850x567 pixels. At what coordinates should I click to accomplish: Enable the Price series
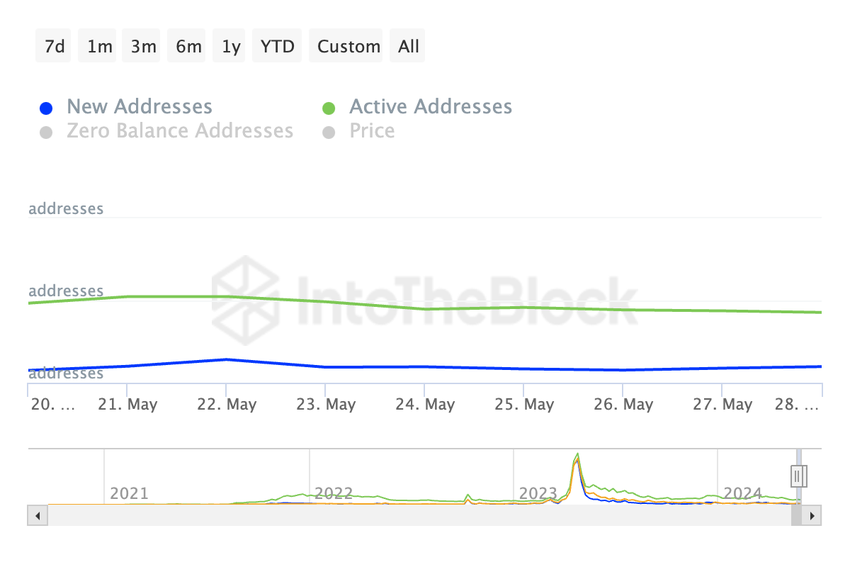tap(371, 131)
